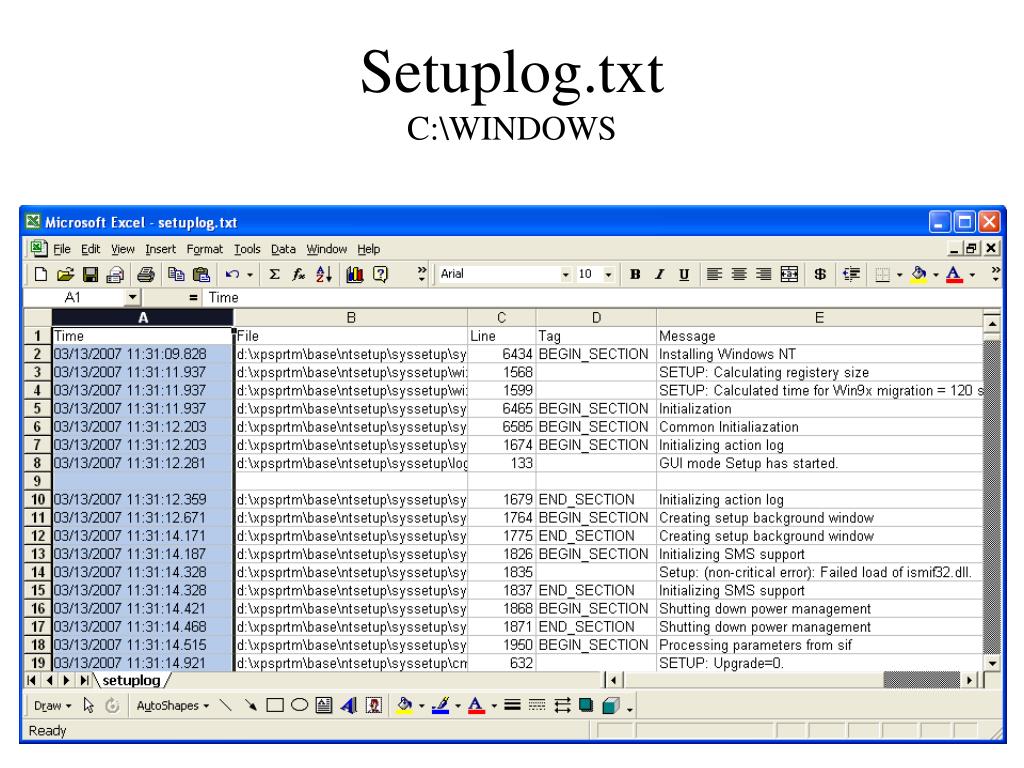Apply yellow Fill Color on Formatting toolbar
1024x768 pixels.
pyautogui.click(x=919, y=274)
